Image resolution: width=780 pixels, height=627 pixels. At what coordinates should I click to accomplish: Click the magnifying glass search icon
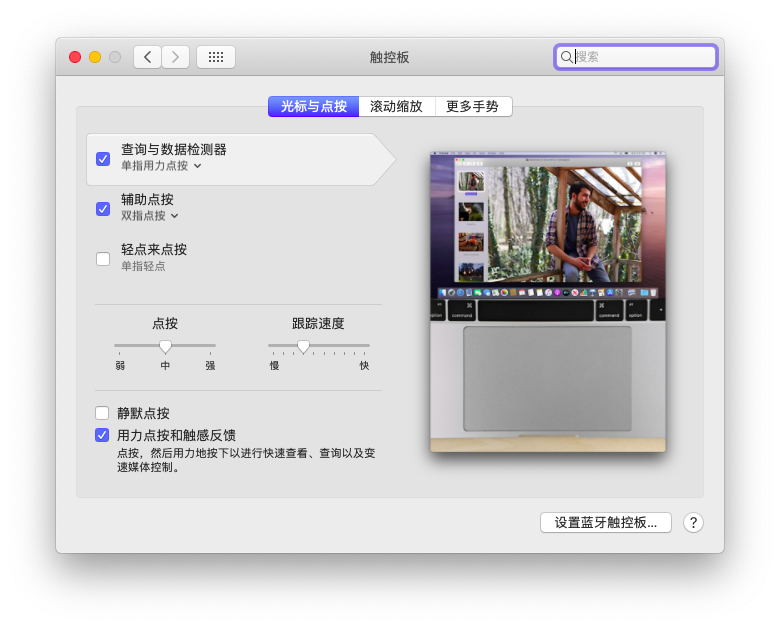click(x=567, y=57)
